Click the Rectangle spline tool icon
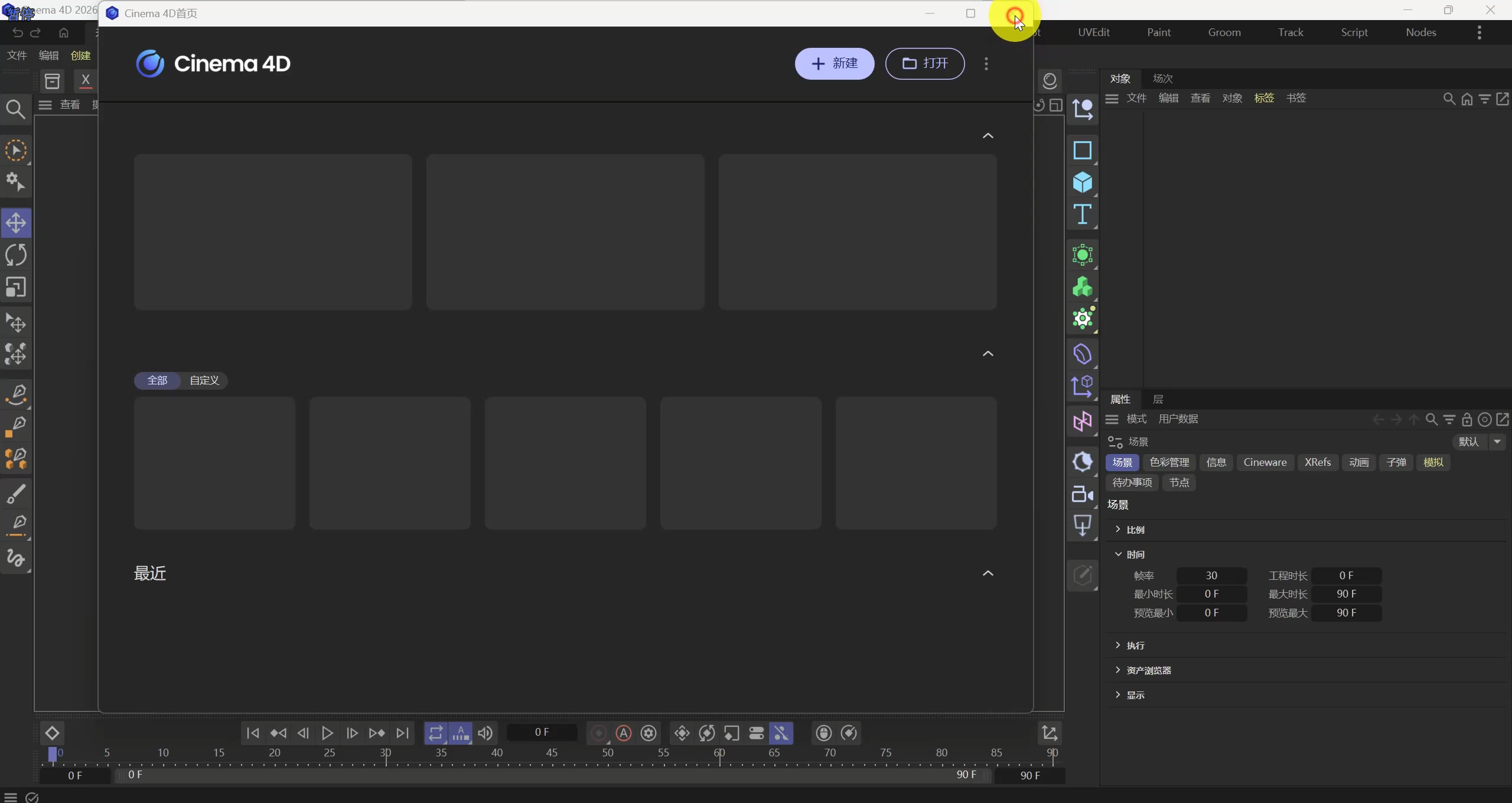Viewport: 1512px width, 803px height. [1082, 151]
